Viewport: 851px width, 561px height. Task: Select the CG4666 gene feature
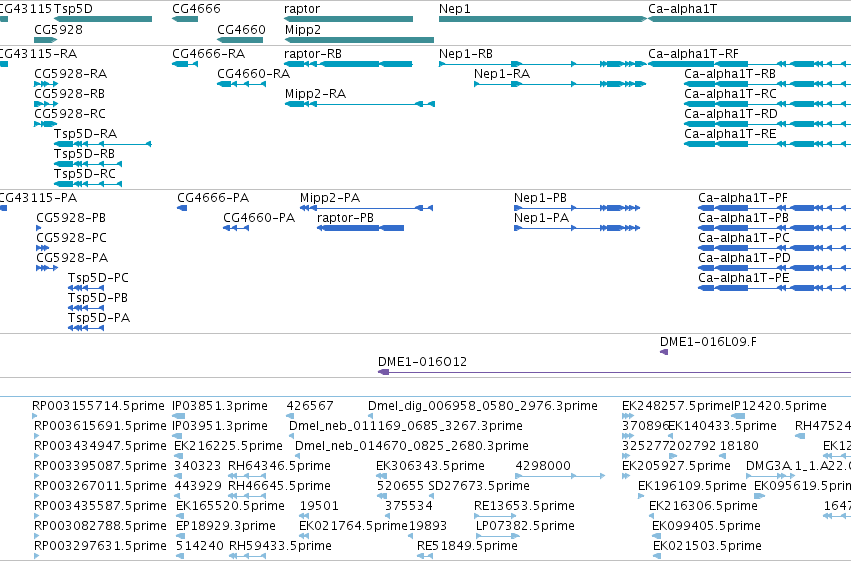pyautogui.click(x=185, y=19)
